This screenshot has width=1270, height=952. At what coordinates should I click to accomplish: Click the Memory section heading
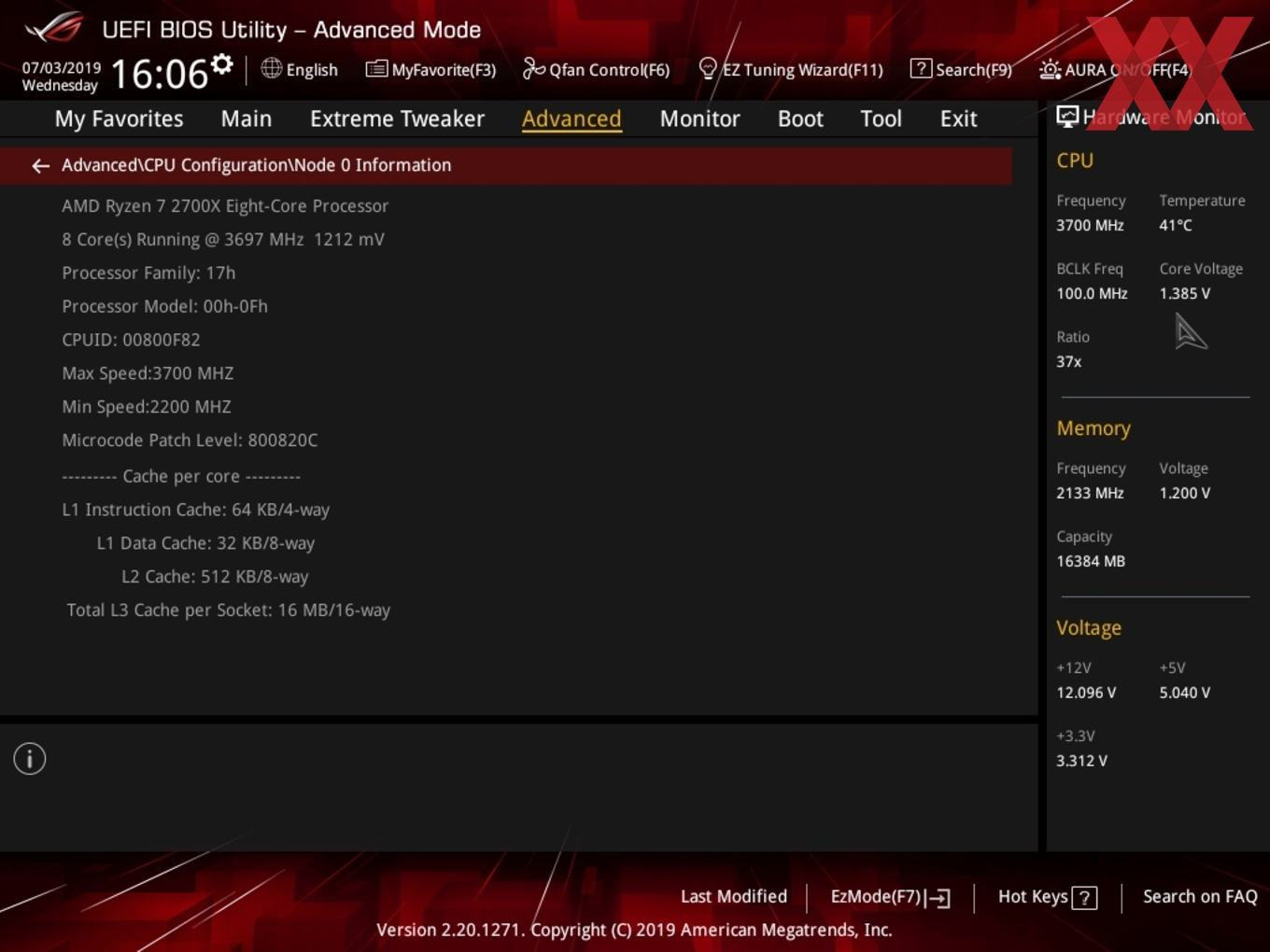click(x=1094, y=428)
